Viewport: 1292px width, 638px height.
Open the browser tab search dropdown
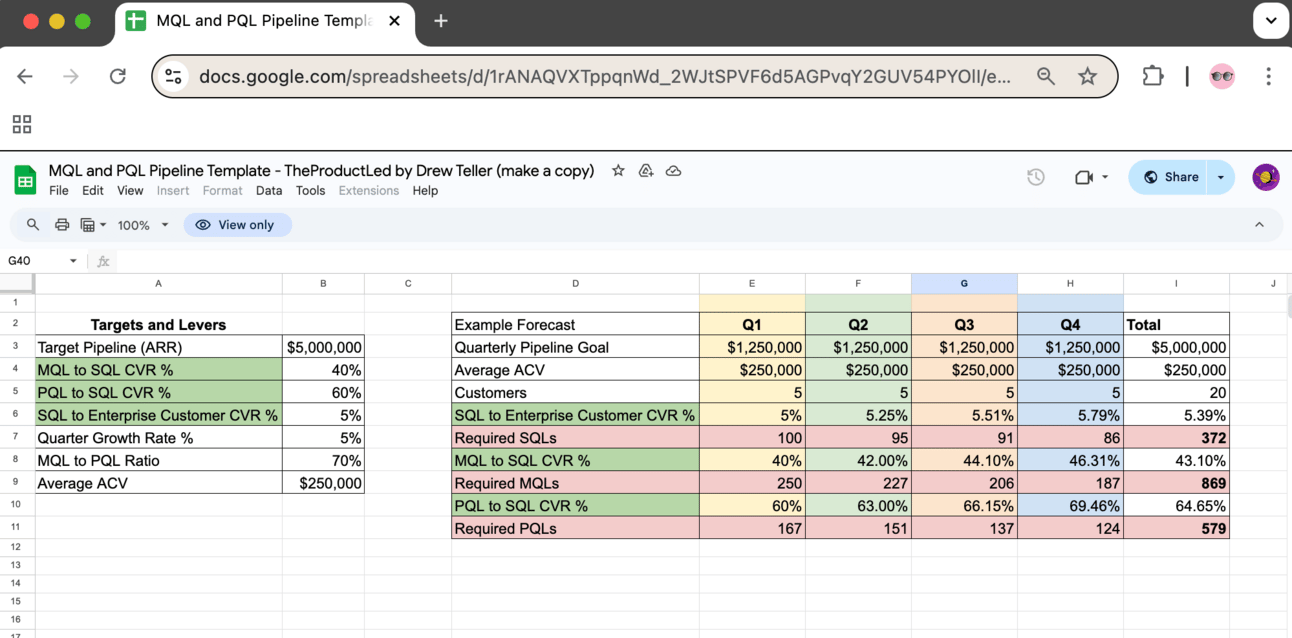pos(1271,21)
